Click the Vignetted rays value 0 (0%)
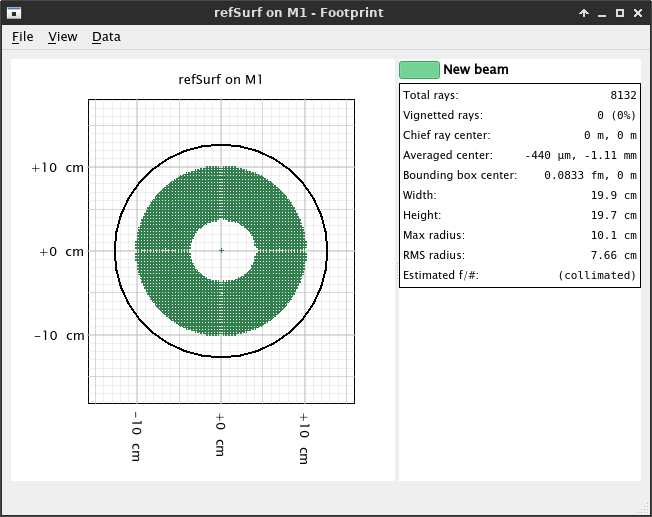 (616, 115)
